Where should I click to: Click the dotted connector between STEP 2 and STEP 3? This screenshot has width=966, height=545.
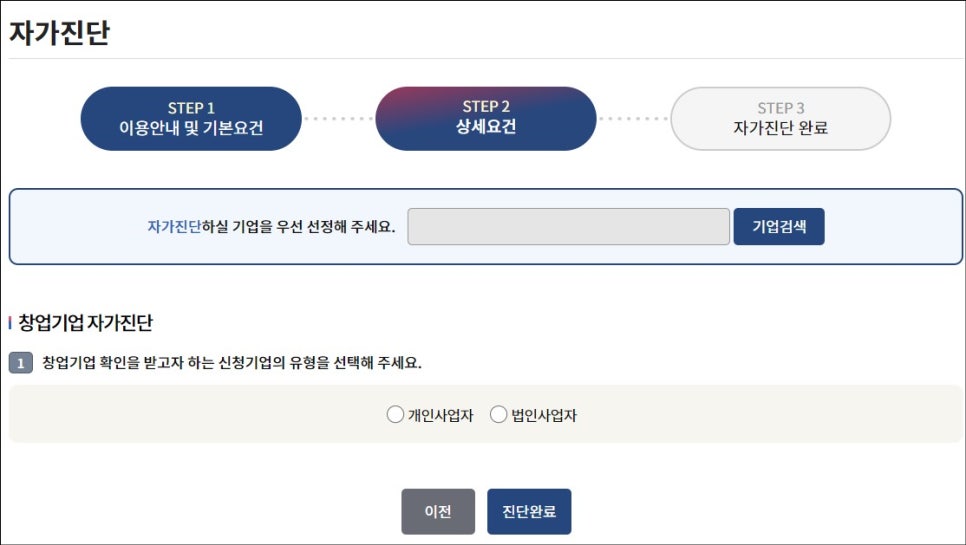tap(633, 119)
